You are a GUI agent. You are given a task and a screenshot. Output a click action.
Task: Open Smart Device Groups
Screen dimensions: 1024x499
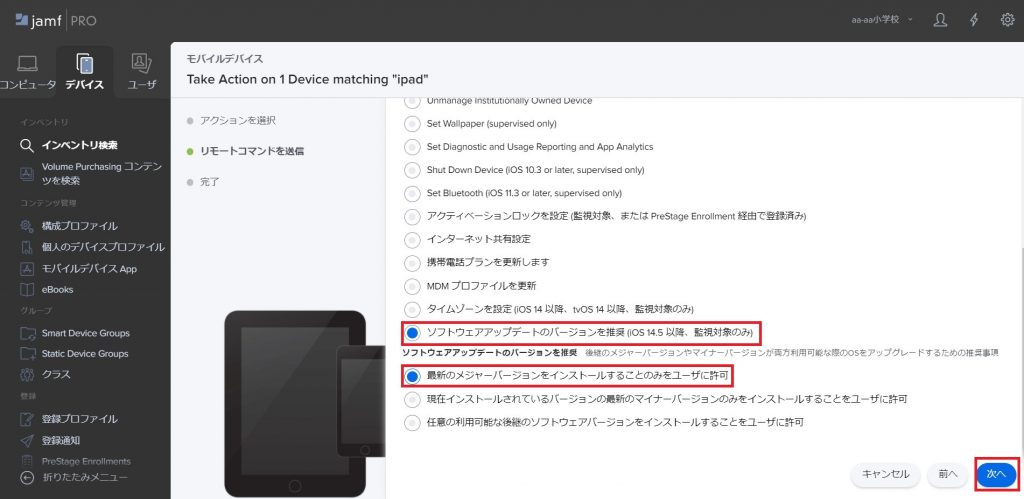click(86, 333)
